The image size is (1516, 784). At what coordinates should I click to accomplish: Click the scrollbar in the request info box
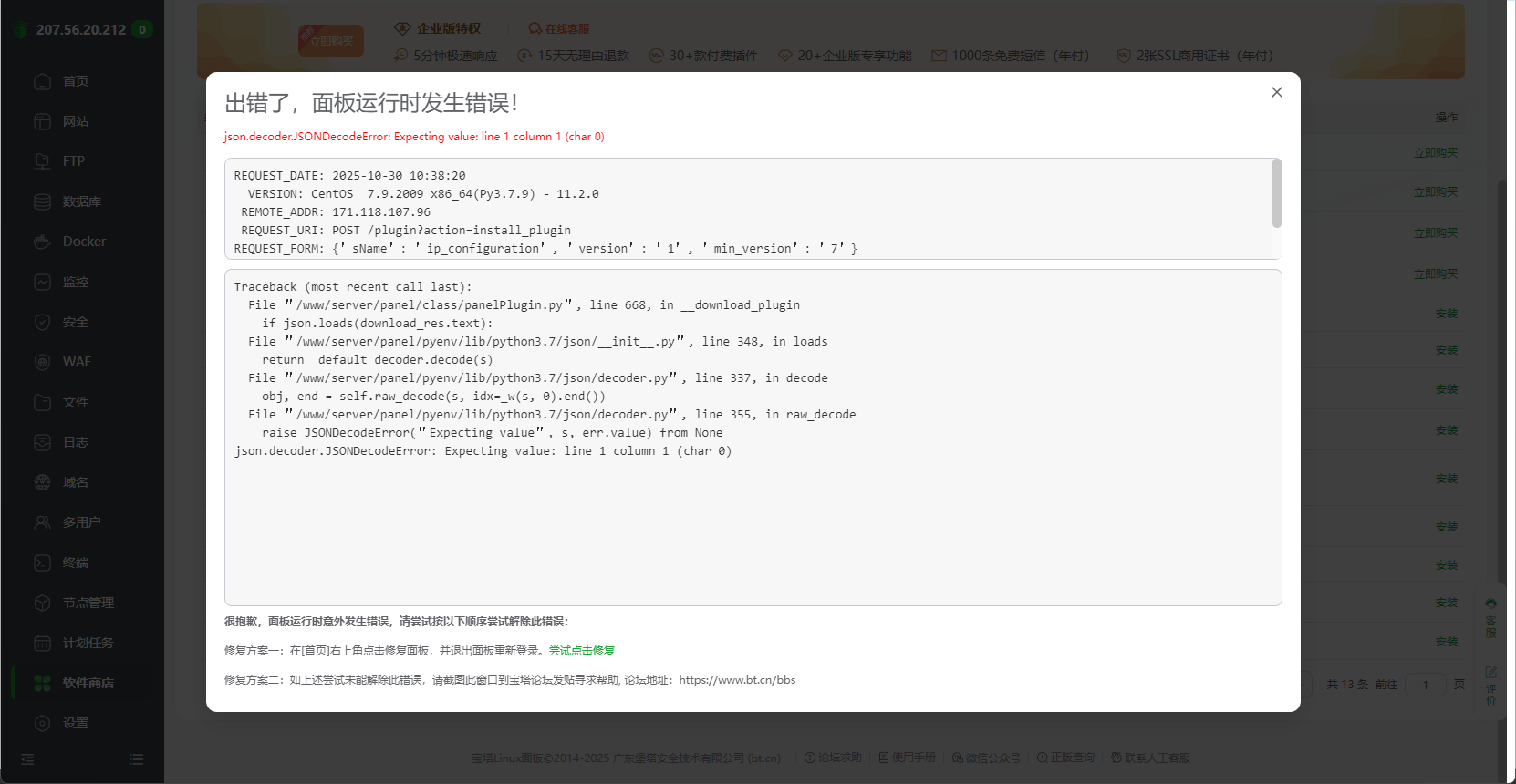[1277, 193]
